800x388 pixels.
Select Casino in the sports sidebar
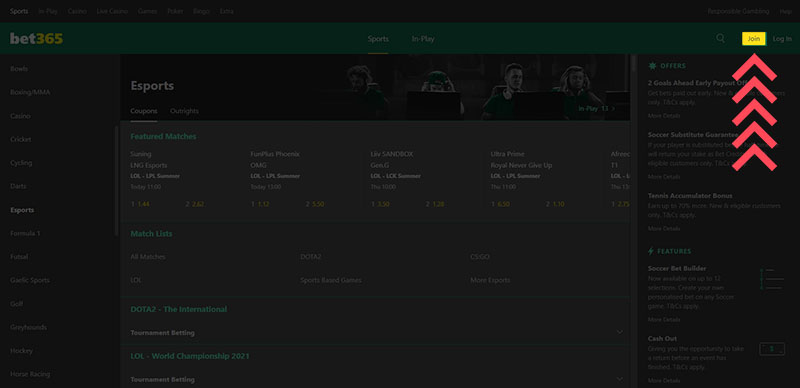(20, 116)
